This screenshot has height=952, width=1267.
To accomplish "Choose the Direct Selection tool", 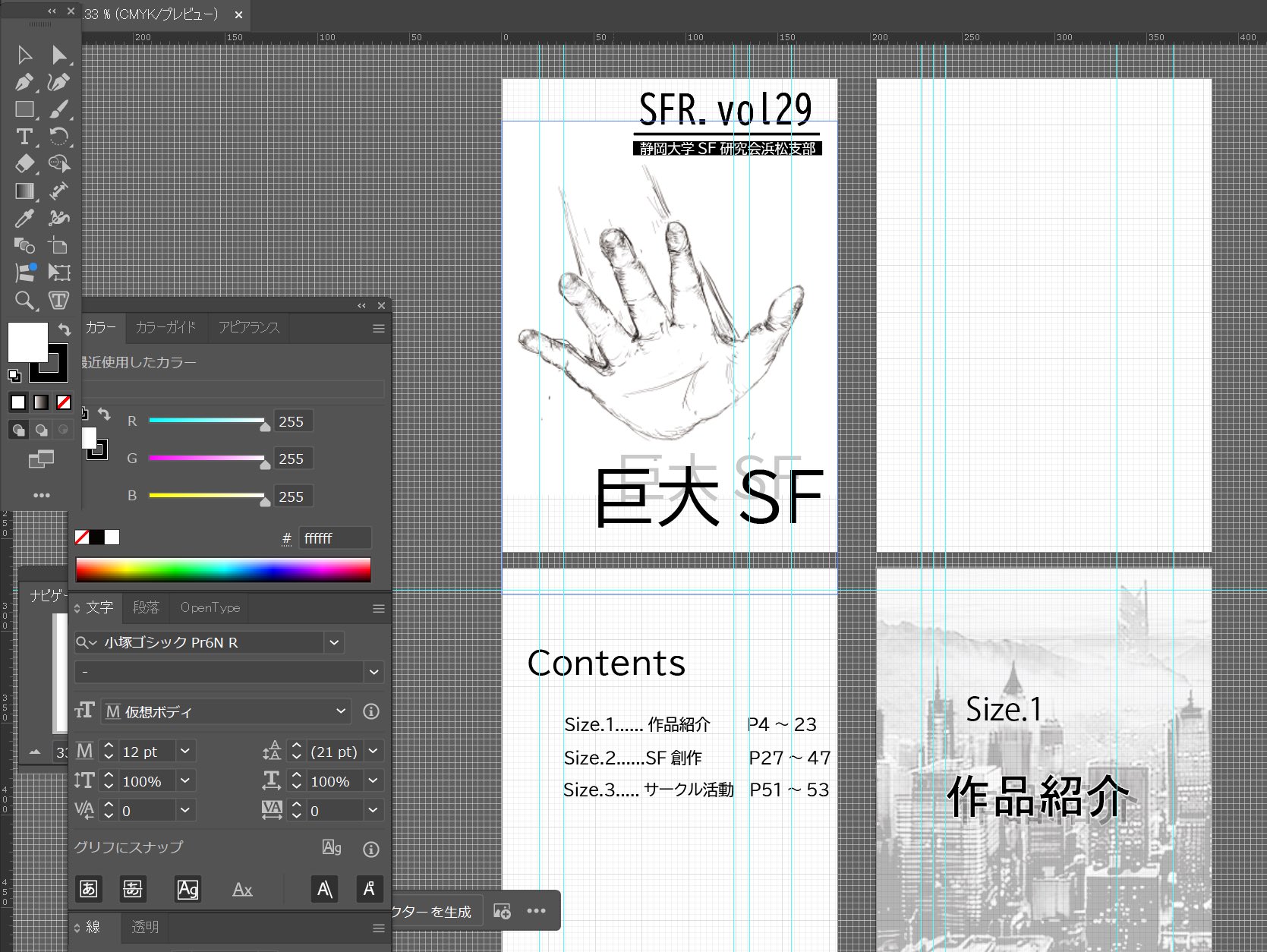I will (x=58, y=55).
